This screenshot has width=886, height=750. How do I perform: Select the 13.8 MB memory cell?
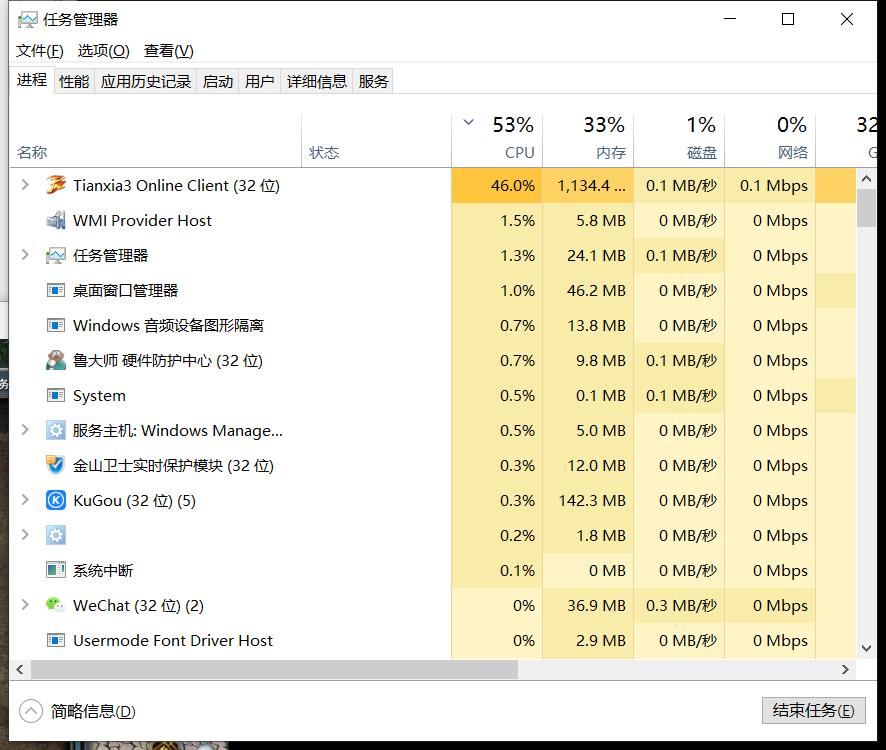click(x=588, y=326)
